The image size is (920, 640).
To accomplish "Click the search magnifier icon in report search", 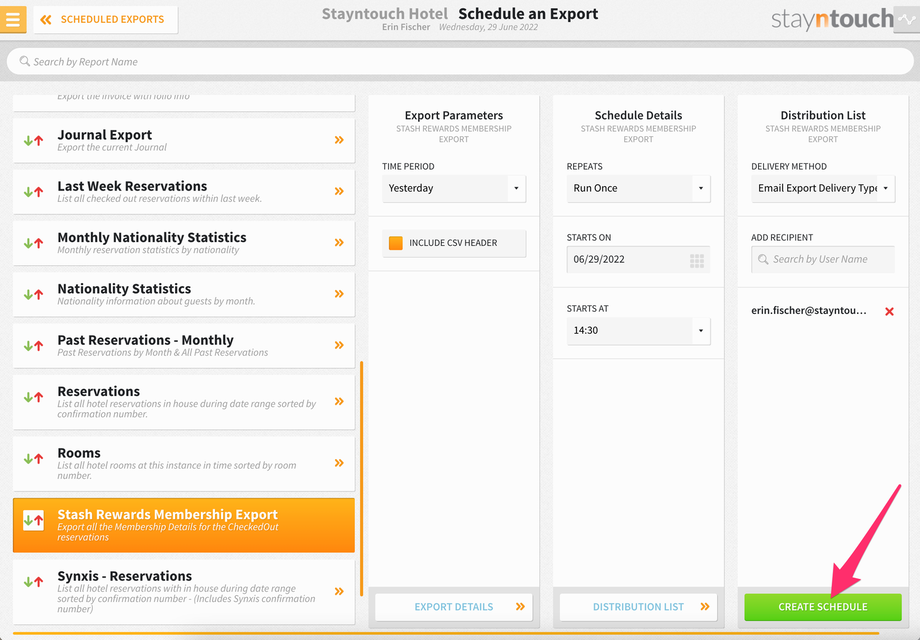I will click(x=25, y=61).
